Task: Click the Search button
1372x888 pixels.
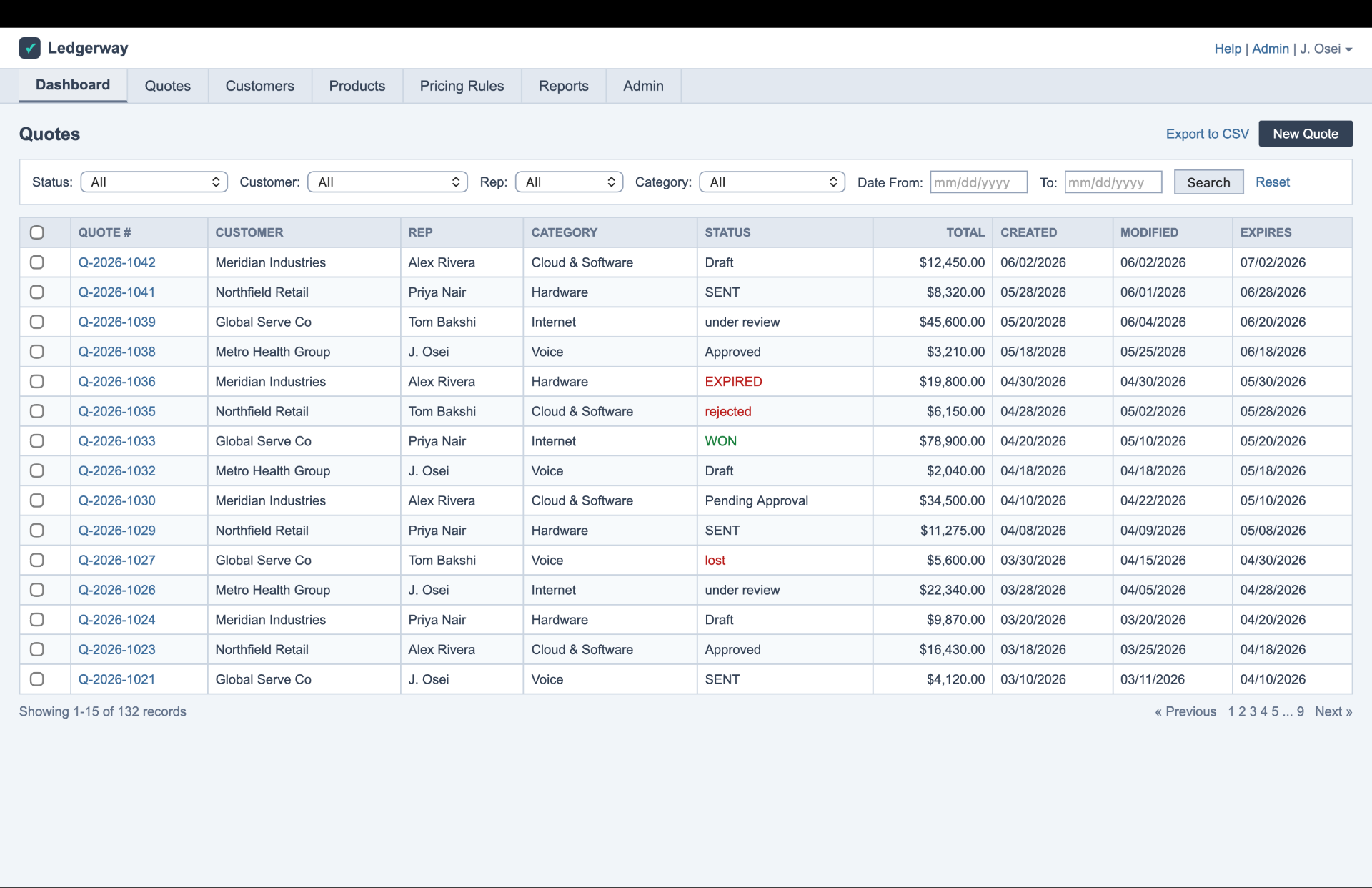Action: (x=1208, y=182)
